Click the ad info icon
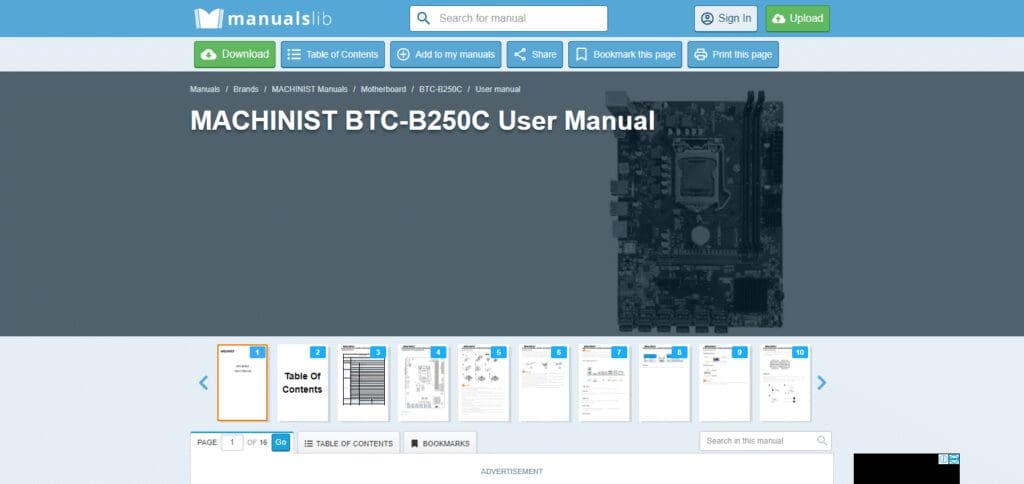1024x484 pixels. click(944, 459)
